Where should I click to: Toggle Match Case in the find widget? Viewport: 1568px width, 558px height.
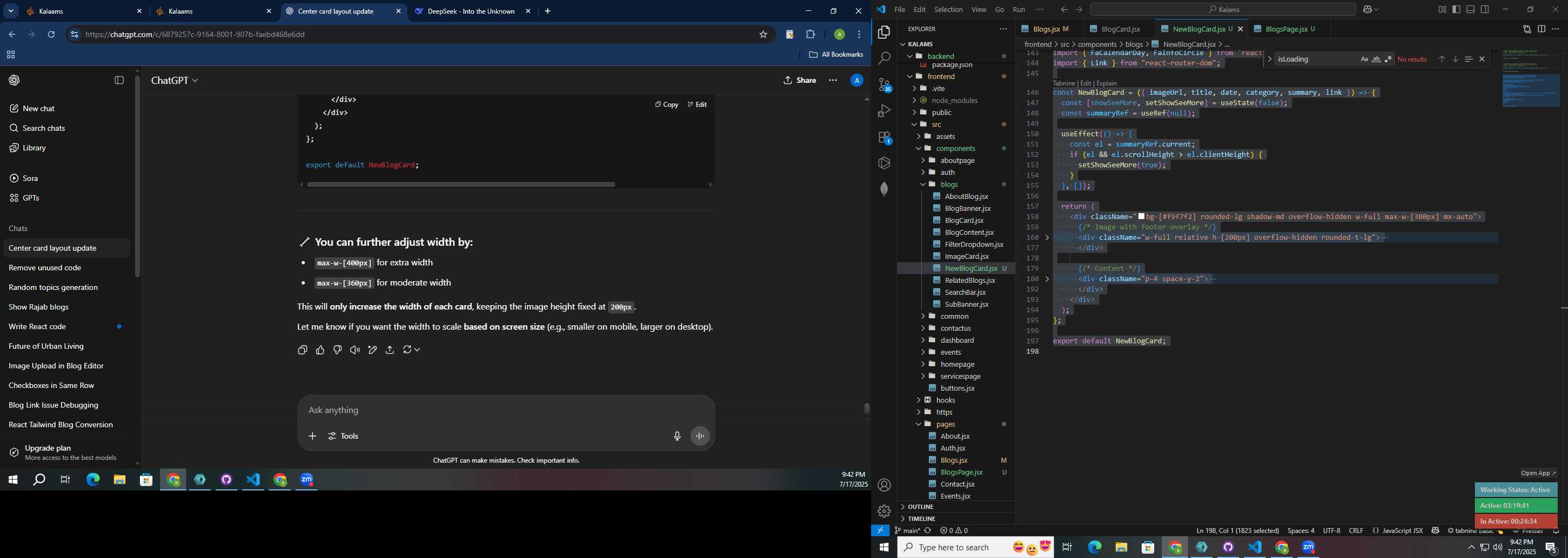pos(1364,59)
